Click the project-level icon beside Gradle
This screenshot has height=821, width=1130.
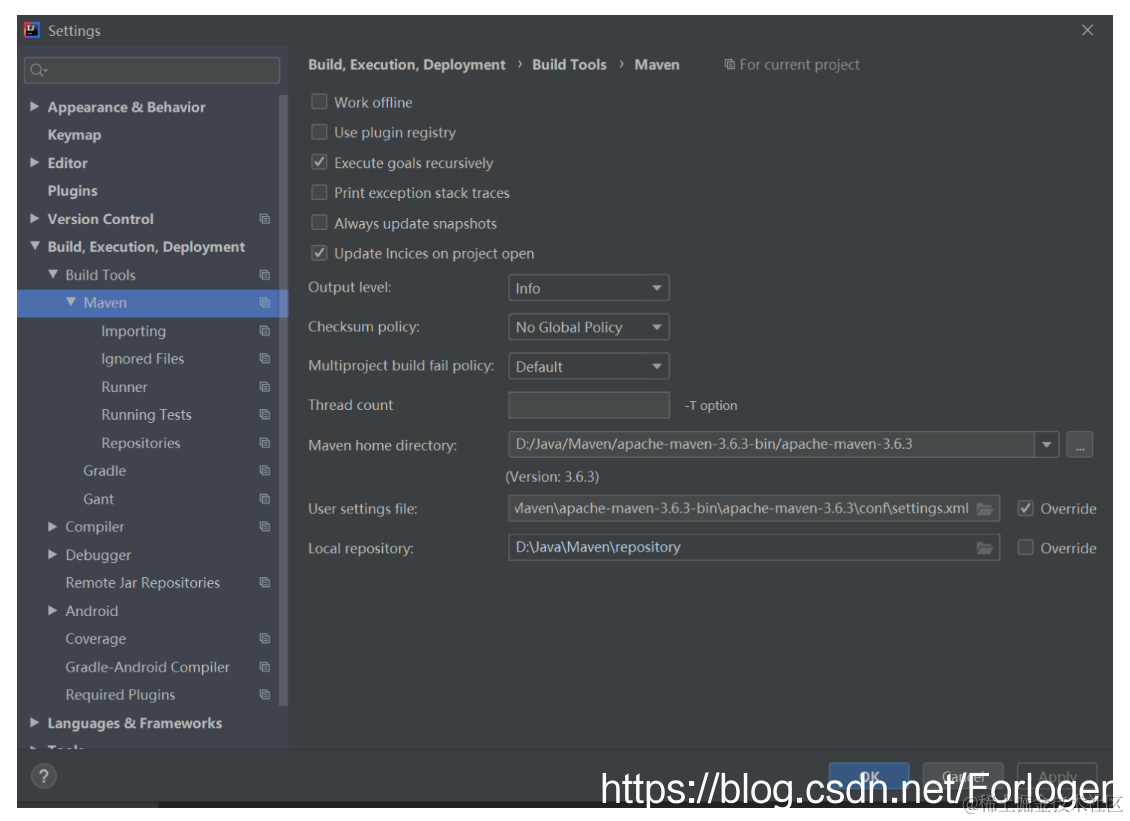pyautogui.click(x=264, y=470)
